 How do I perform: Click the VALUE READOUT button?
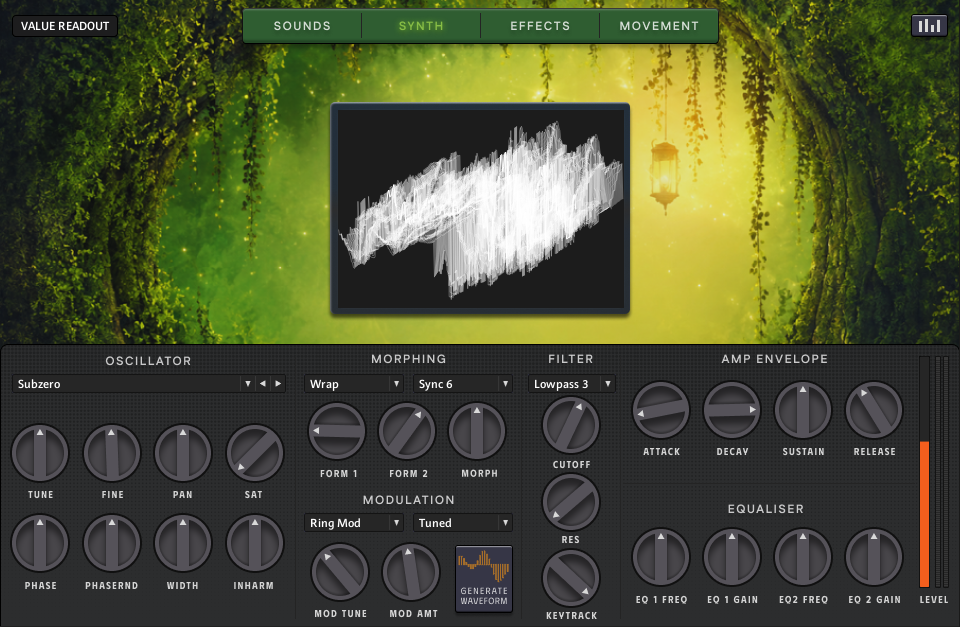coord(65,26)
